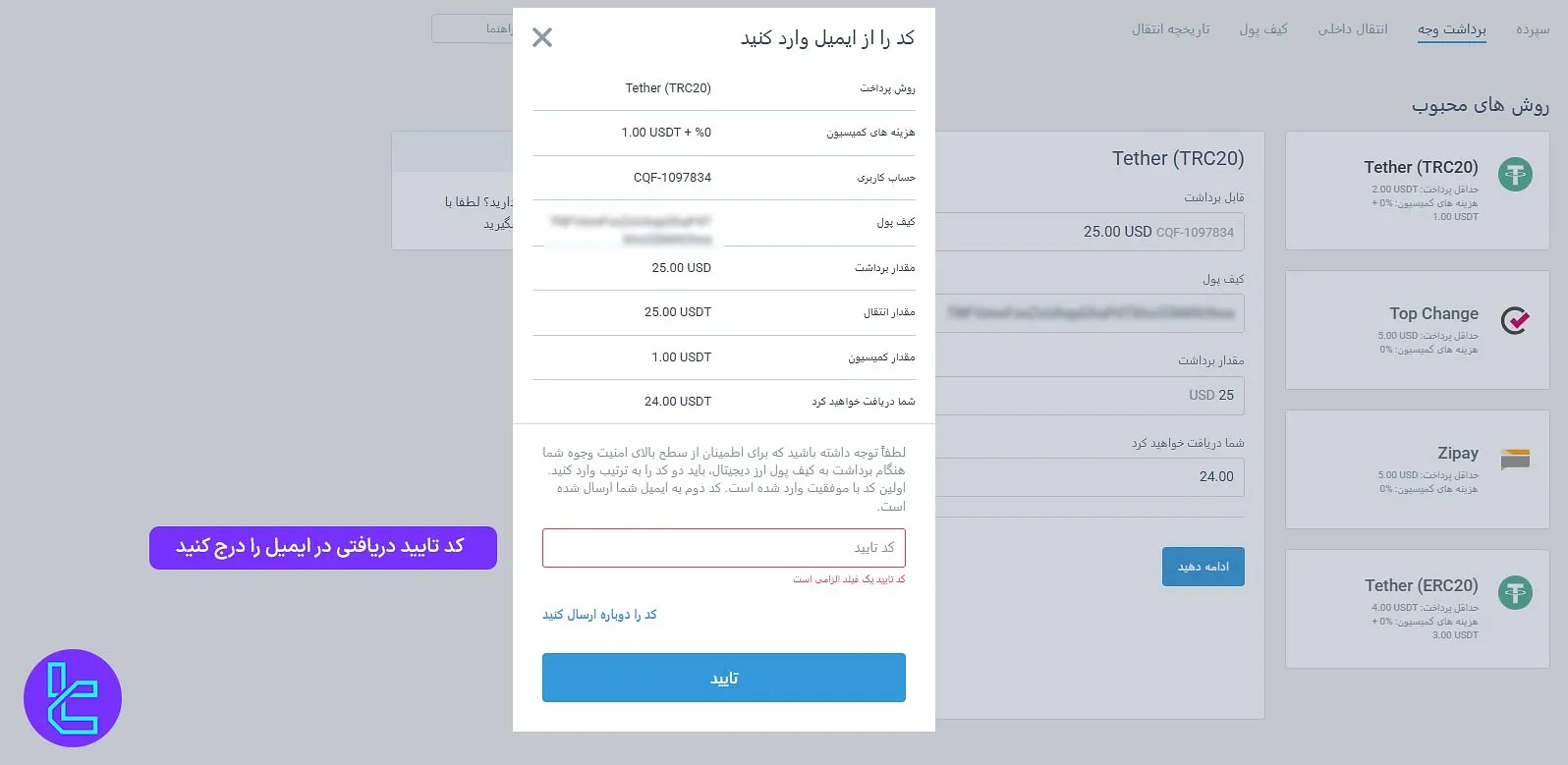Open the کیف پول menu item
This screenshot has width=1568, height=765.
tap(1264, 29)
